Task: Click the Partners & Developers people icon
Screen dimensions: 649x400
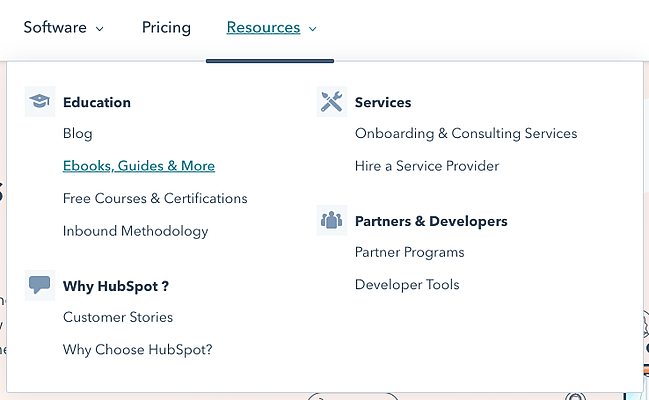Action: click(332, 220)
